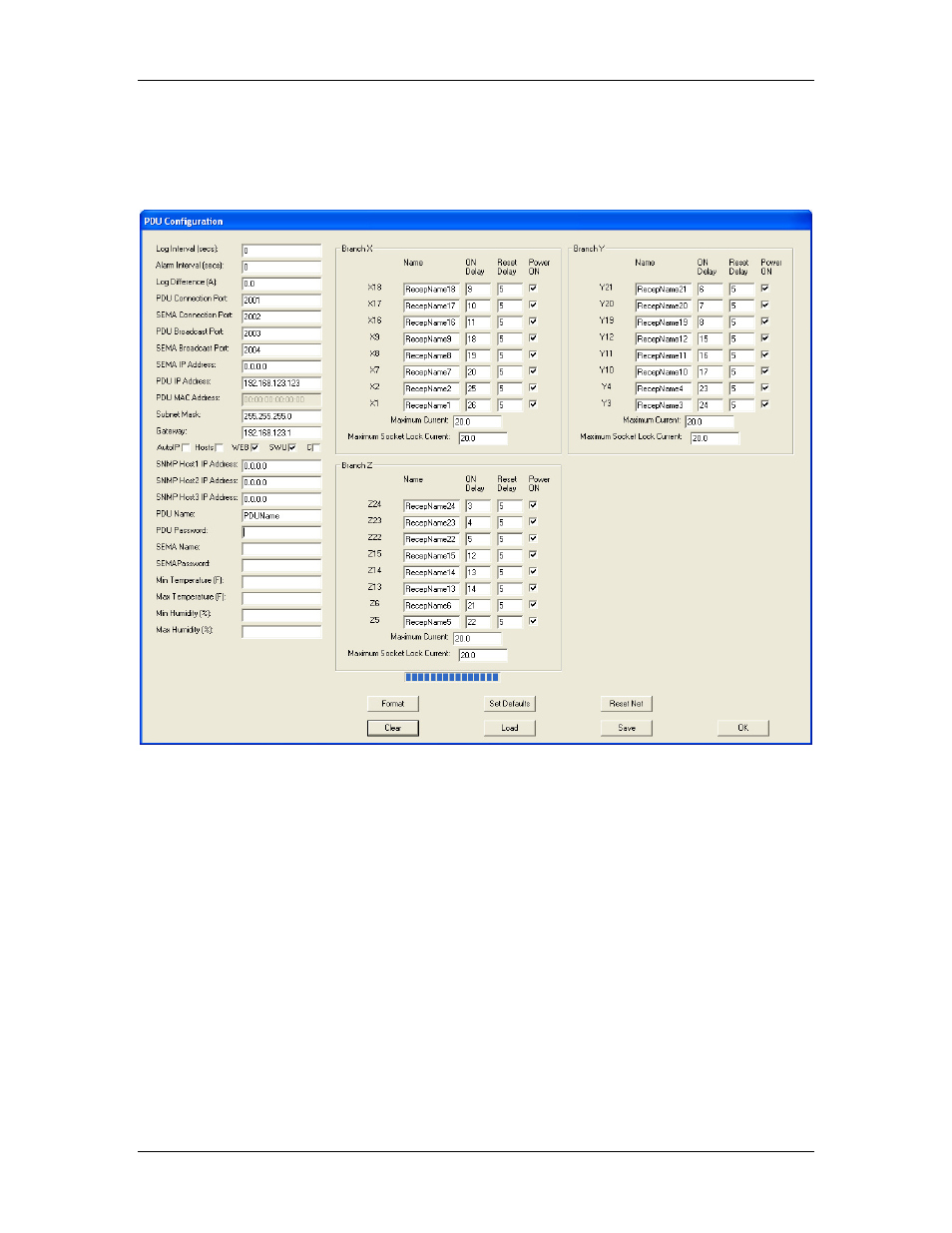This screenshot has height=1233, width=952.
Task: Click the Reset Delay field for Y11
Action: 741,355
